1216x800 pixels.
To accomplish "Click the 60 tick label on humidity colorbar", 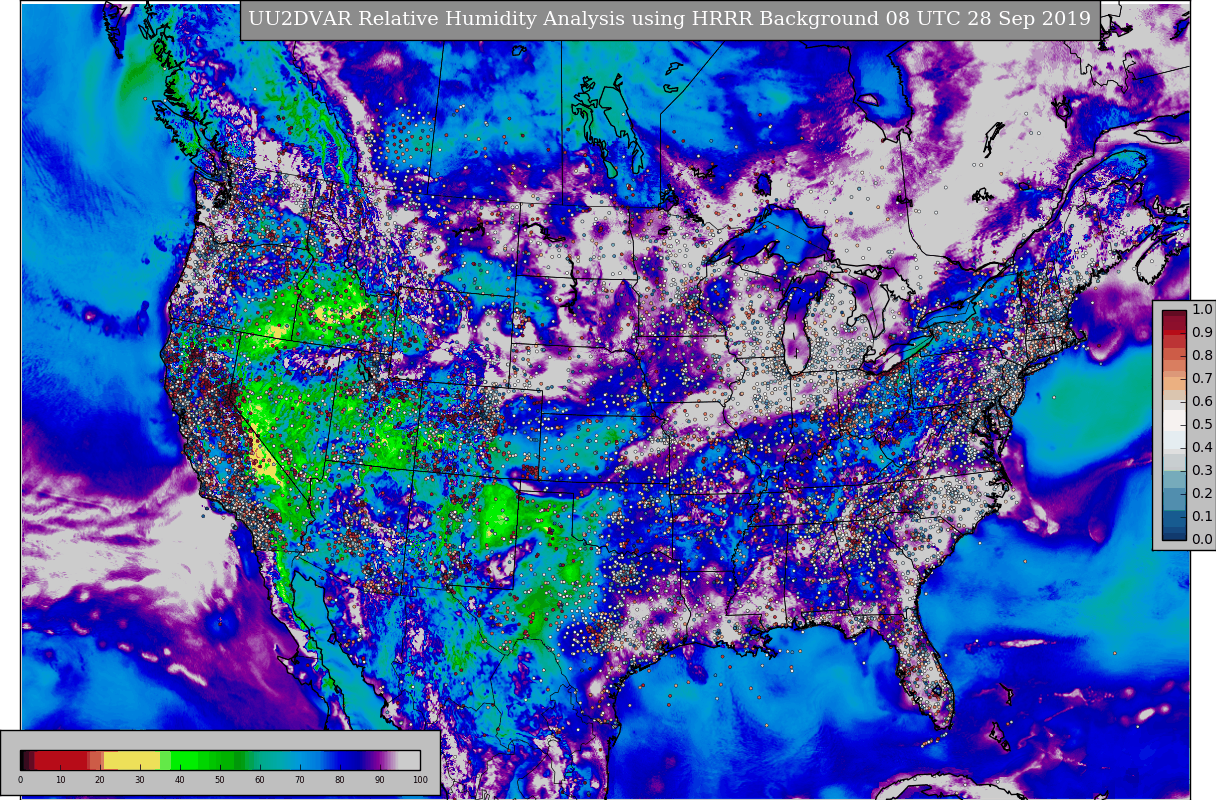I will click(260, 780).
